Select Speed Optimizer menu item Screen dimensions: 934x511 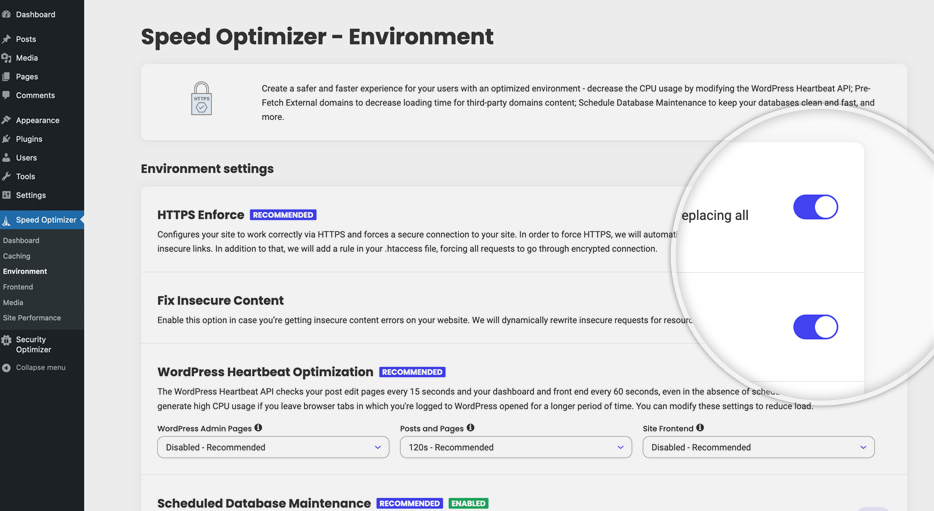42,220
